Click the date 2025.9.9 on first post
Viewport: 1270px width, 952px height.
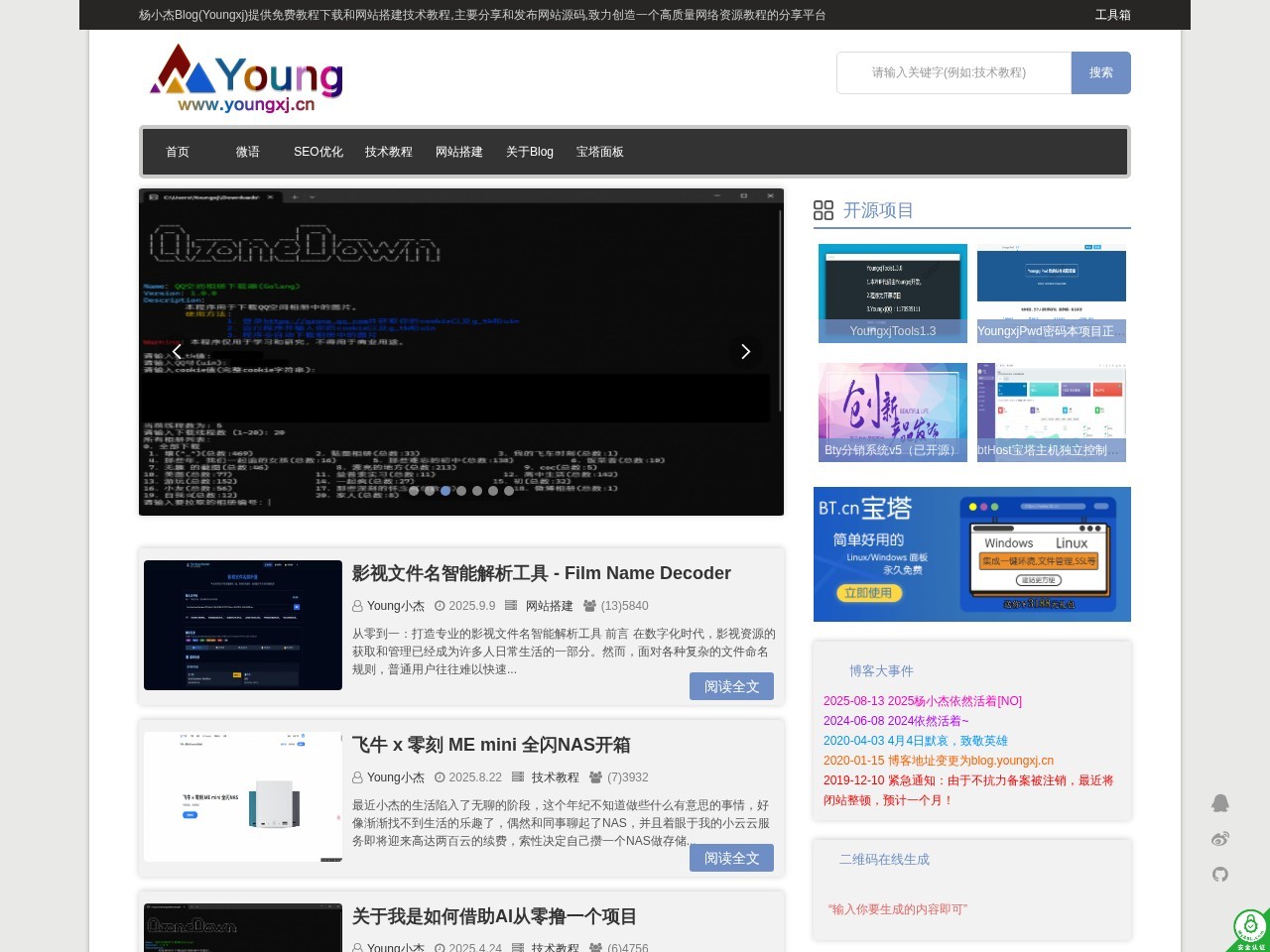coord(471,606)
